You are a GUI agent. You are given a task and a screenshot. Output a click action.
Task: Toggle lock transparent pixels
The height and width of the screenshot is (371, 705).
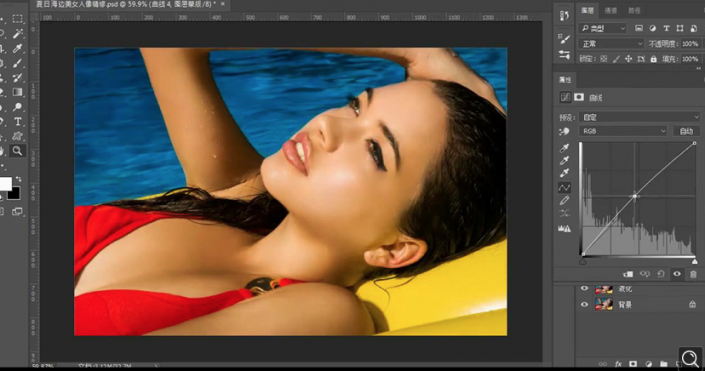(604, 59)
